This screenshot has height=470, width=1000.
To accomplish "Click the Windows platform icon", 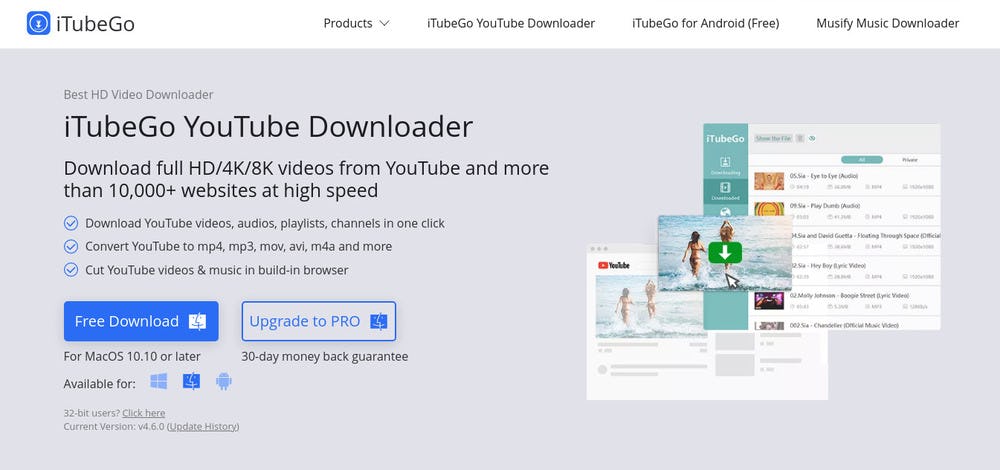I will (158, 381).
